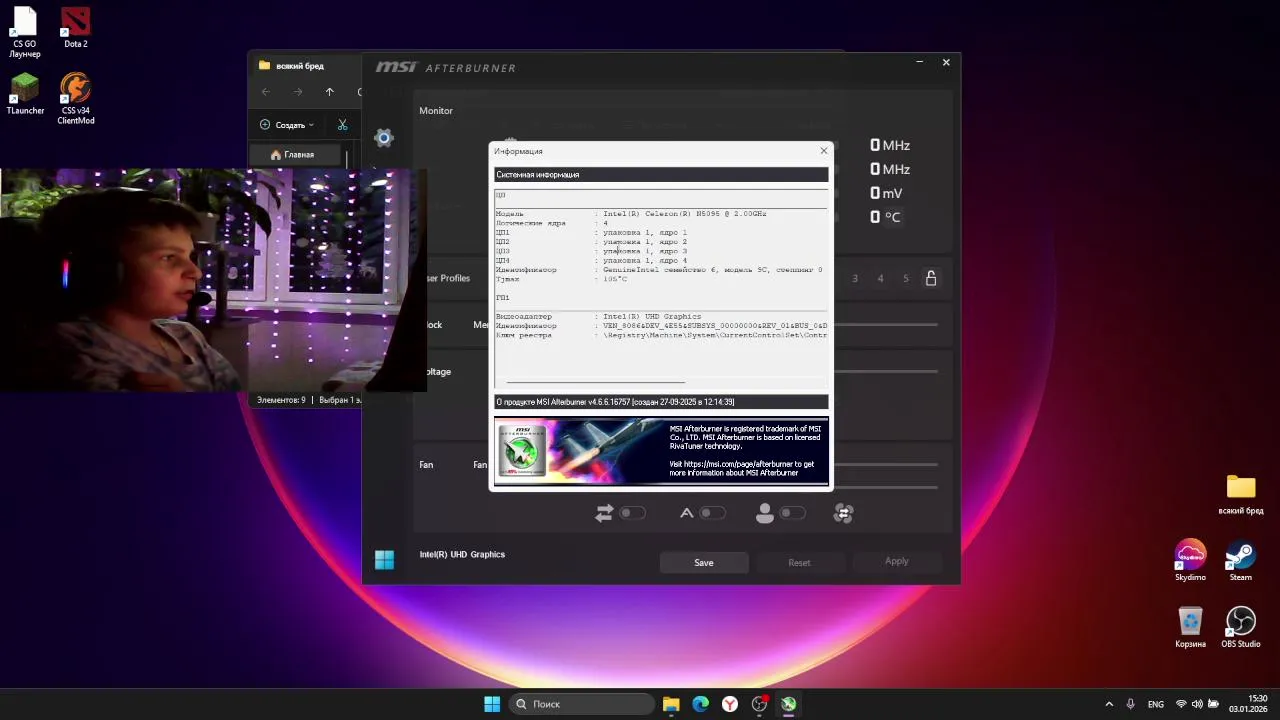Click the Windows logo icon in Afterburner
The height and width of the screenshot is (720, 1280).
click(x=385, y=560)
